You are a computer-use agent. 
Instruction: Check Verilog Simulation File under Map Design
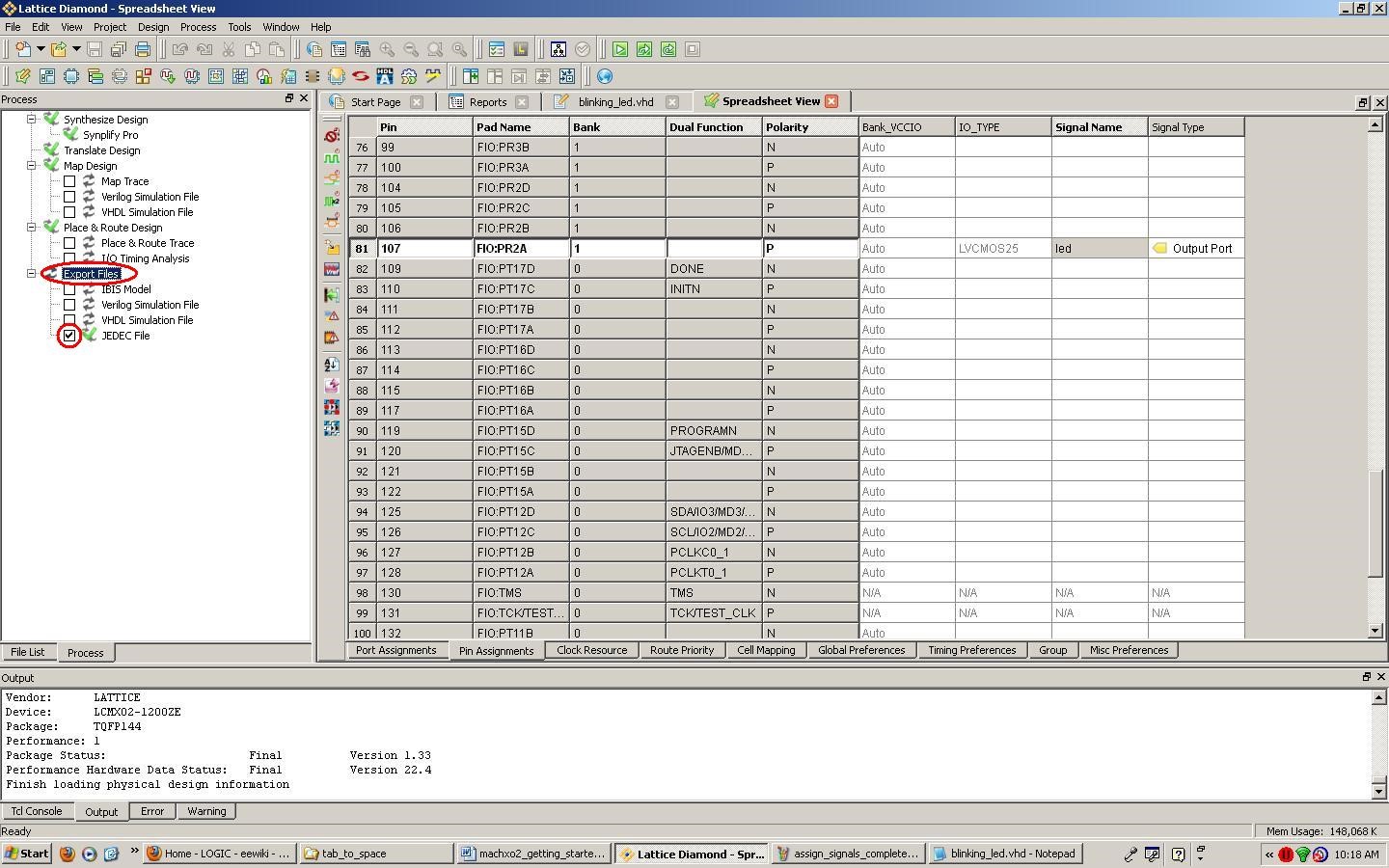click(x=69, y=197)
